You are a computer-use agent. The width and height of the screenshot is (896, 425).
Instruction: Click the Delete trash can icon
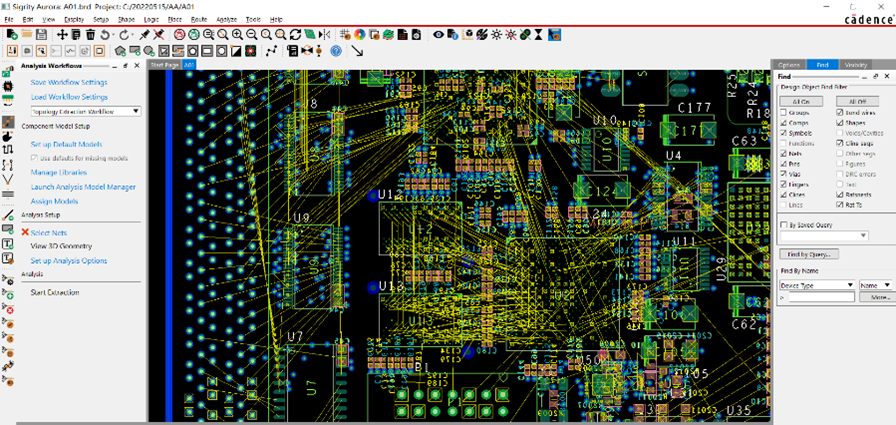coord(90,34)
